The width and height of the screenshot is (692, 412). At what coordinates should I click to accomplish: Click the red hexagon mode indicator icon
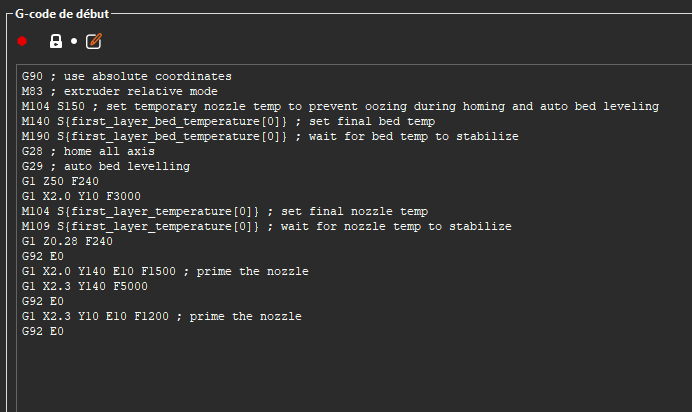(x=22, y=41)
